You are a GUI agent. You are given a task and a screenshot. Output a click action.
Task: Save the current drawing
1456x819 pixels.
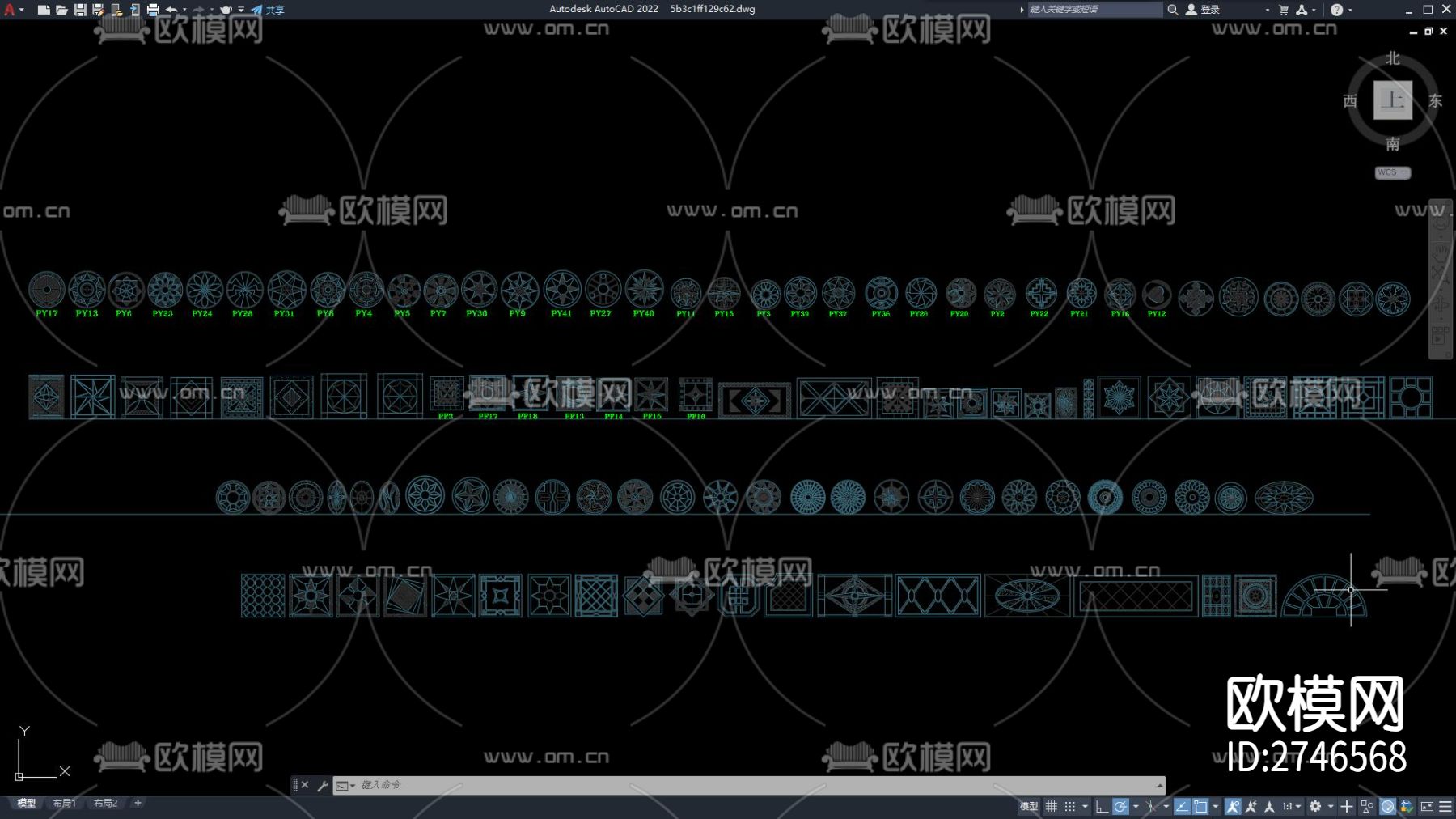tap(80, 10)
